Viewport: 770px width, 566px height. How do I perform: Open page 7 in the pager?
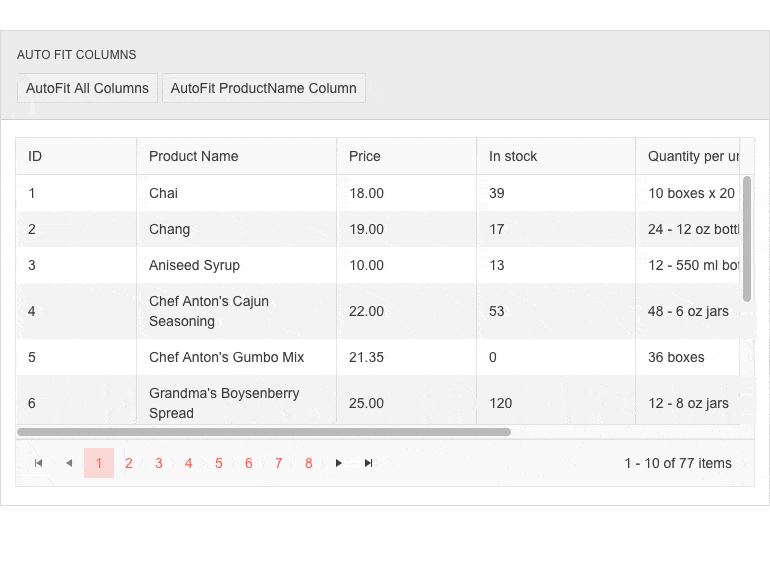click(278, 463)
